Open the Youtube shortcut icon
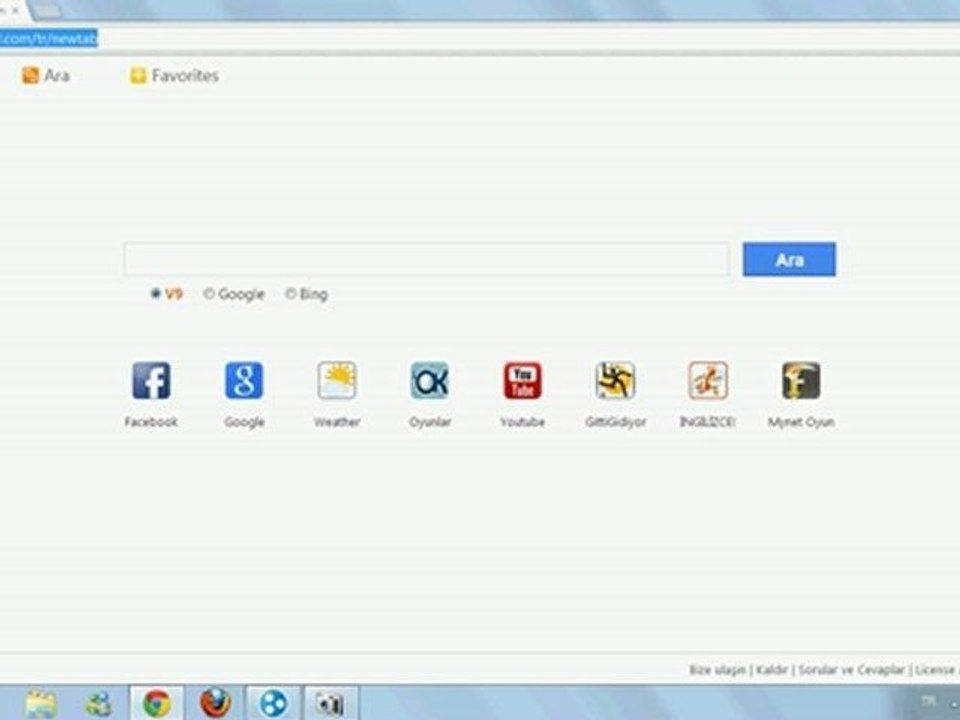The height and width of the screenshot is (720, 960). [522, 380]
